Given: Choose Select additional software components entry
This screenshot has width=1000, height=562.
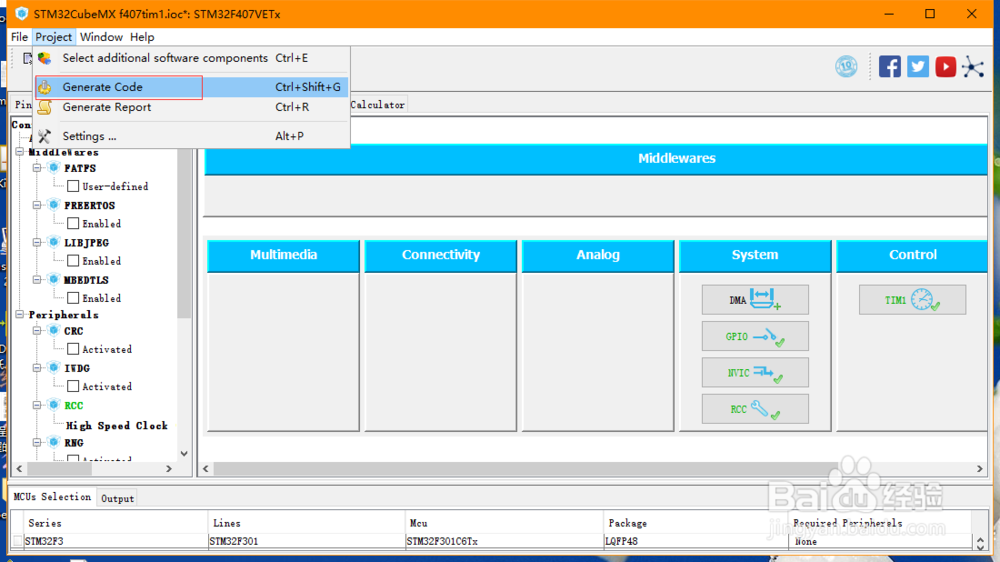Looking at the screenshot, I should [x=191, y=58].
